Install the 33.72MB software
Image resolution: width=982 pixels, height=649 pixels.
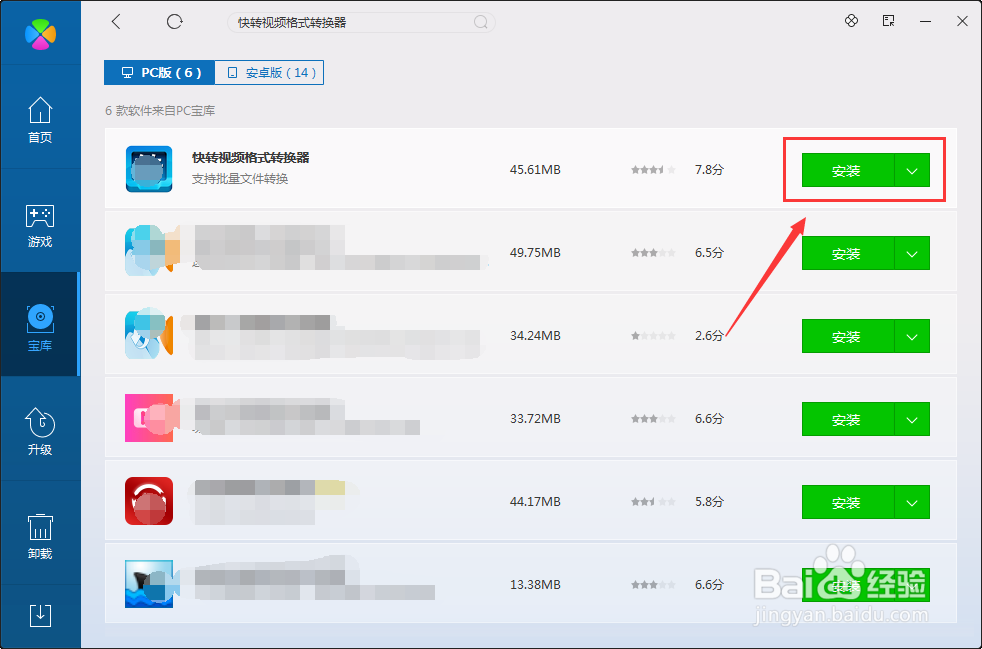click(847, 419)
